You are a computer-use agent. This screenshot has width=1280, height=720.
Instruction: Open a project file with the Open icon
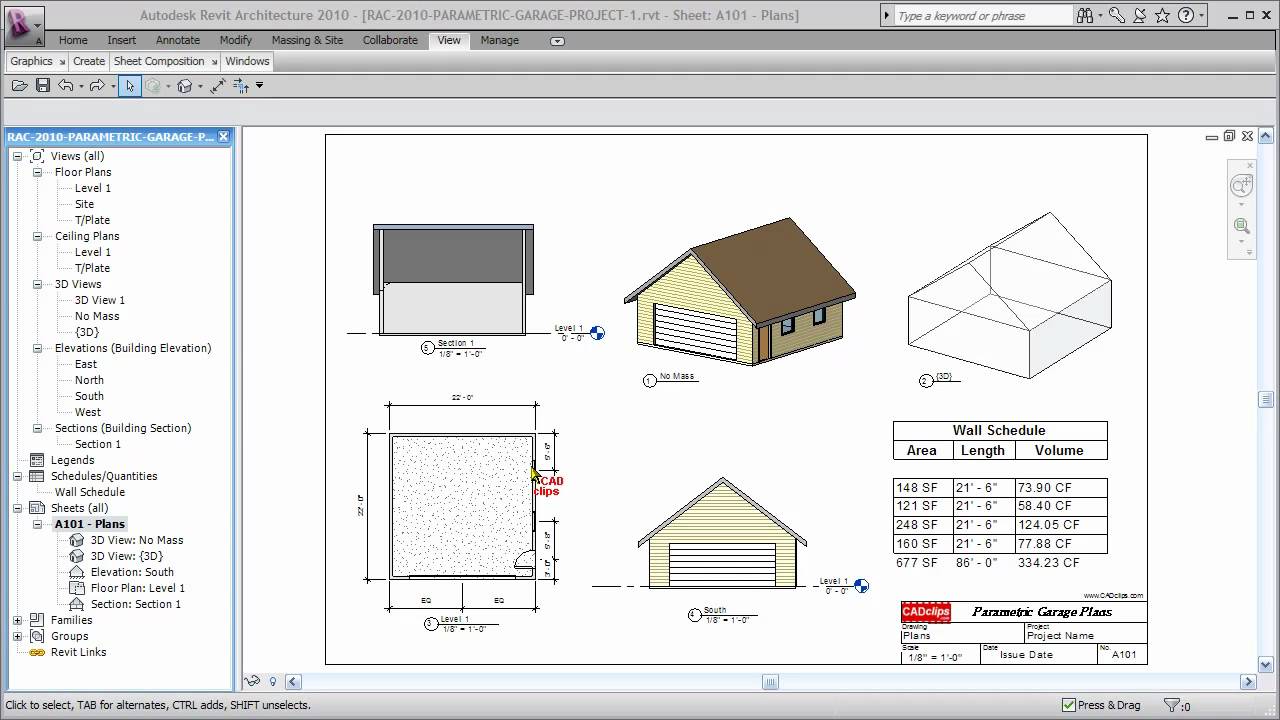point(20,85)
